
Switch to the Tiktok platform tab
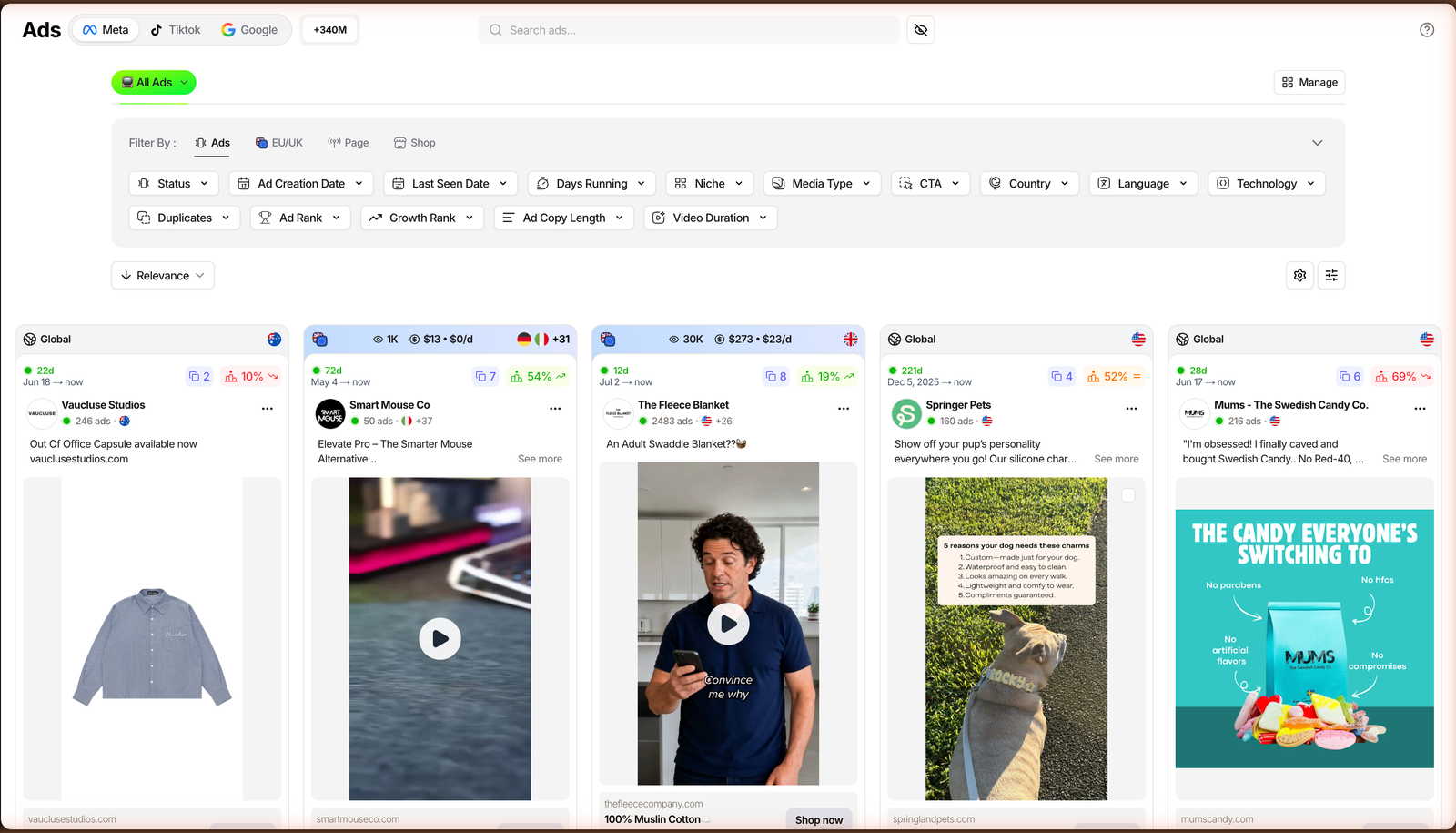coord(176,30)
